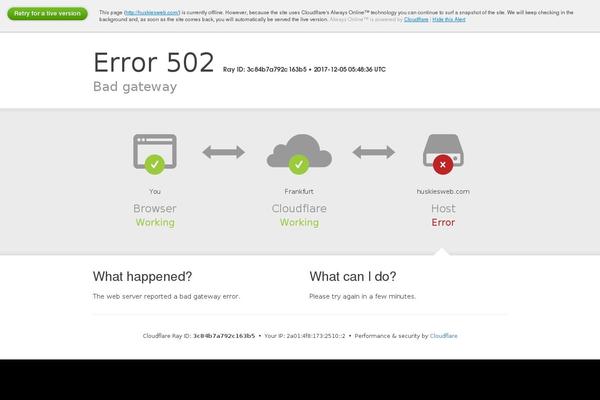
Task: Click the green checkmark on the browser icon
Action: [155, 165]
